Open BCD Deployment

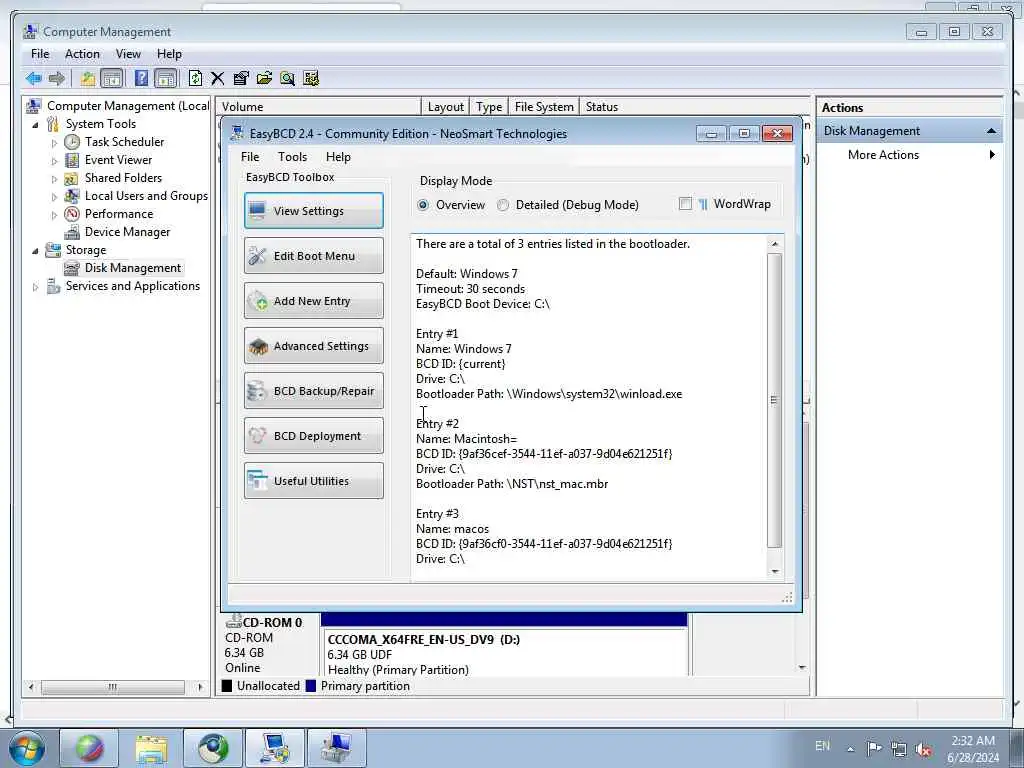point(313,436)
